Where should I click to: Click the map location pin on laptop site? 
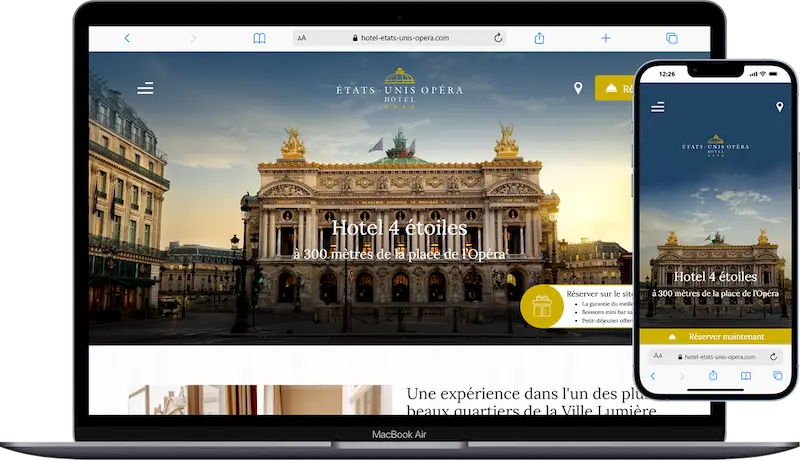click(578, 88)
